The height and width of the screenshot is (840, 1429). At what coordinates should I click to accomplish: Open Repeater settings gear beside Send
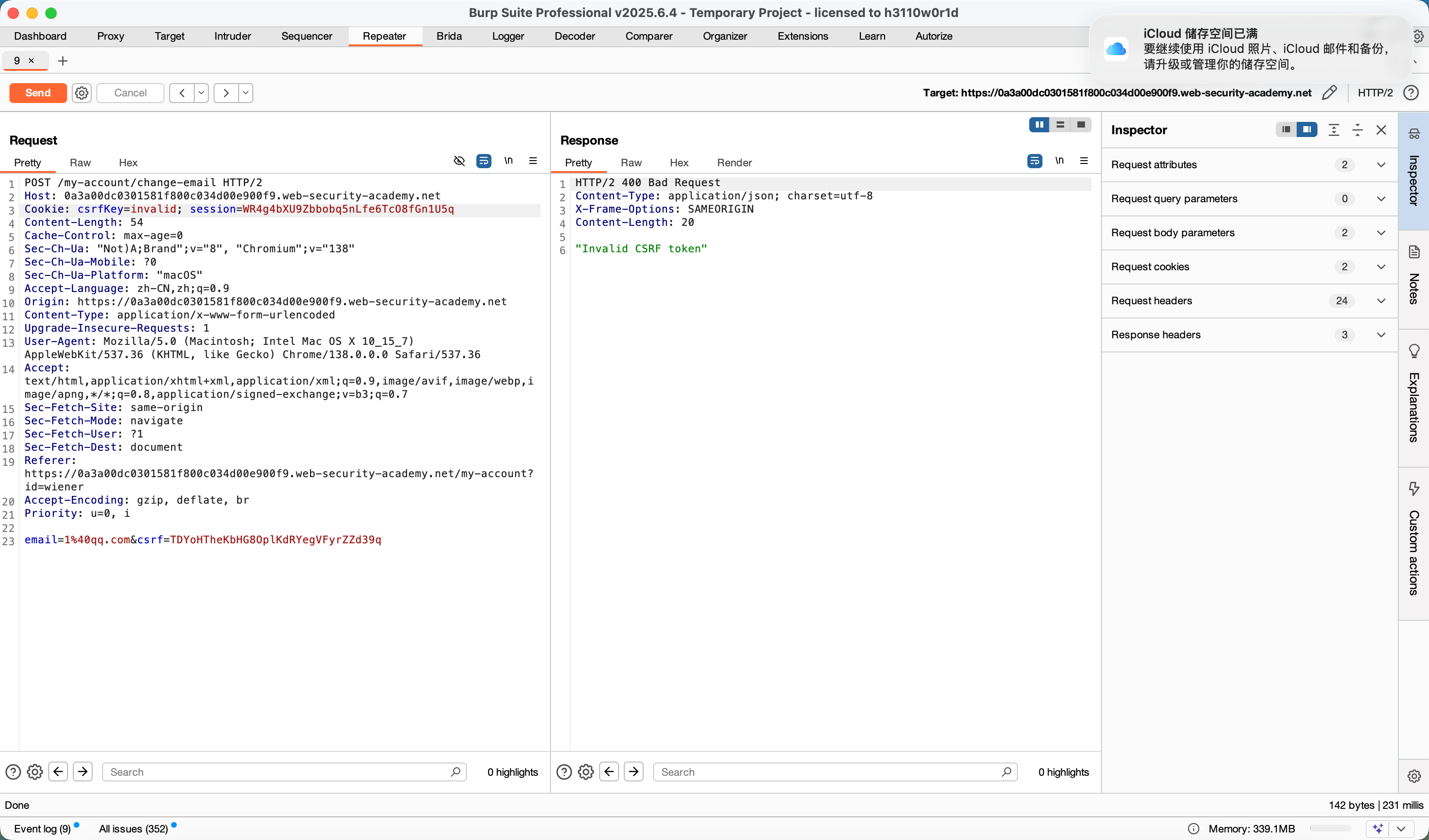click(x=82, y=93)
